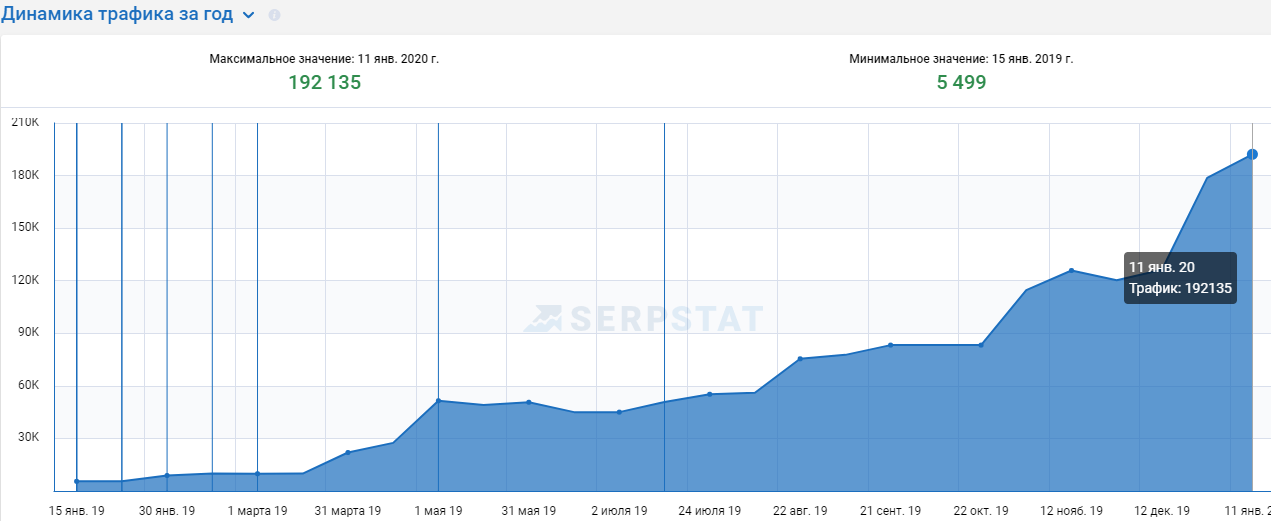Select the data point at 15 янв. 19
Screen dimensions: 1271x521
click(x=77, y=481)
